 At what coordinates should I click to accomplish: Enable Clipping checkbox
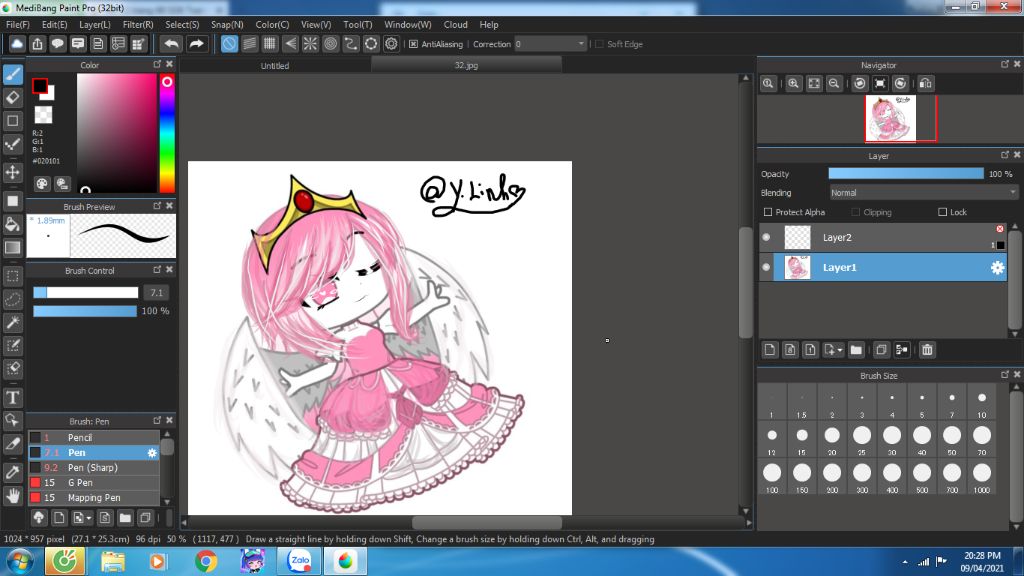856,212
